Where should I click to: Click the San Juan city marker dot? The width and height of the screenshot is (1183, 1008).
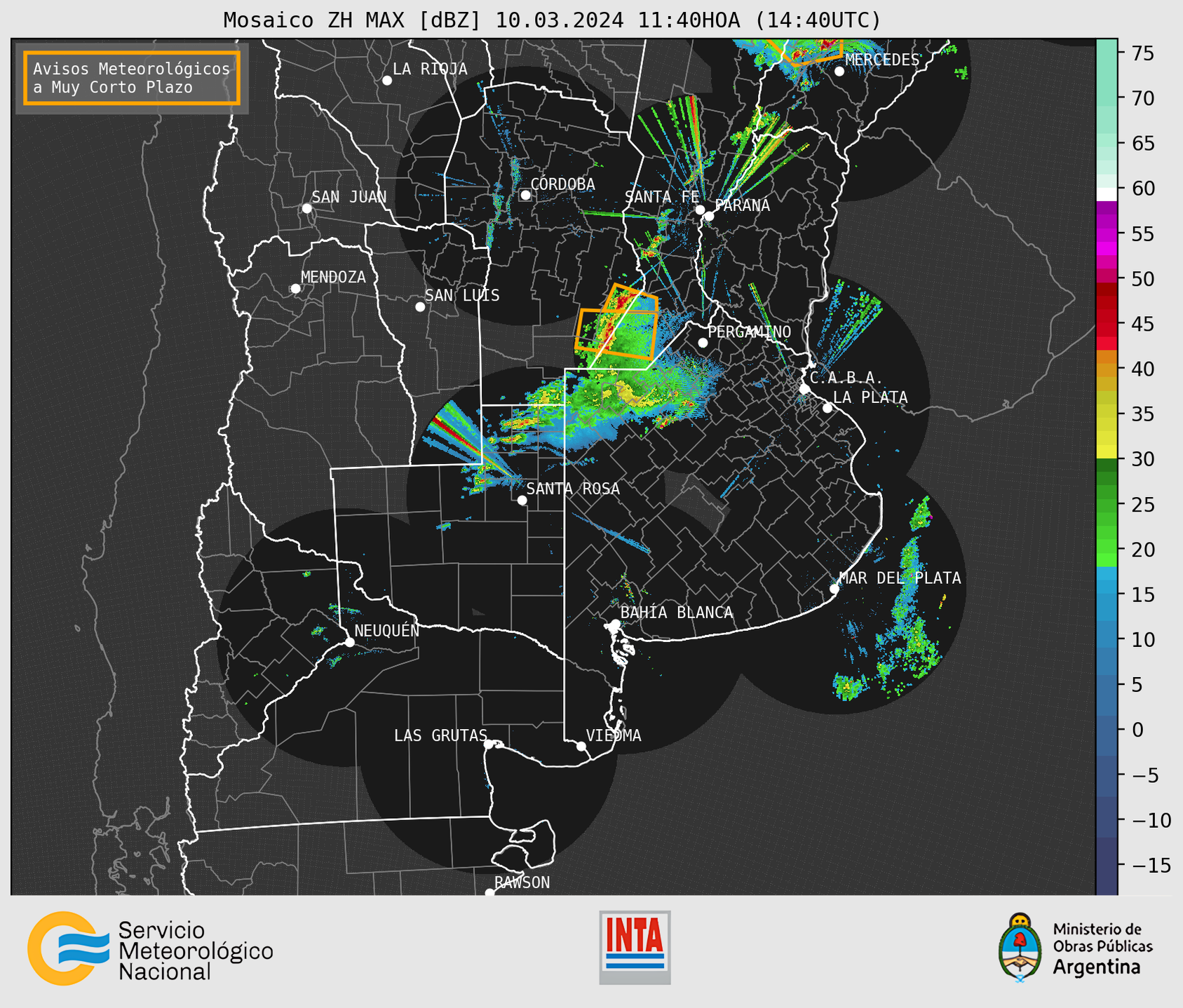tap(306, 208)
